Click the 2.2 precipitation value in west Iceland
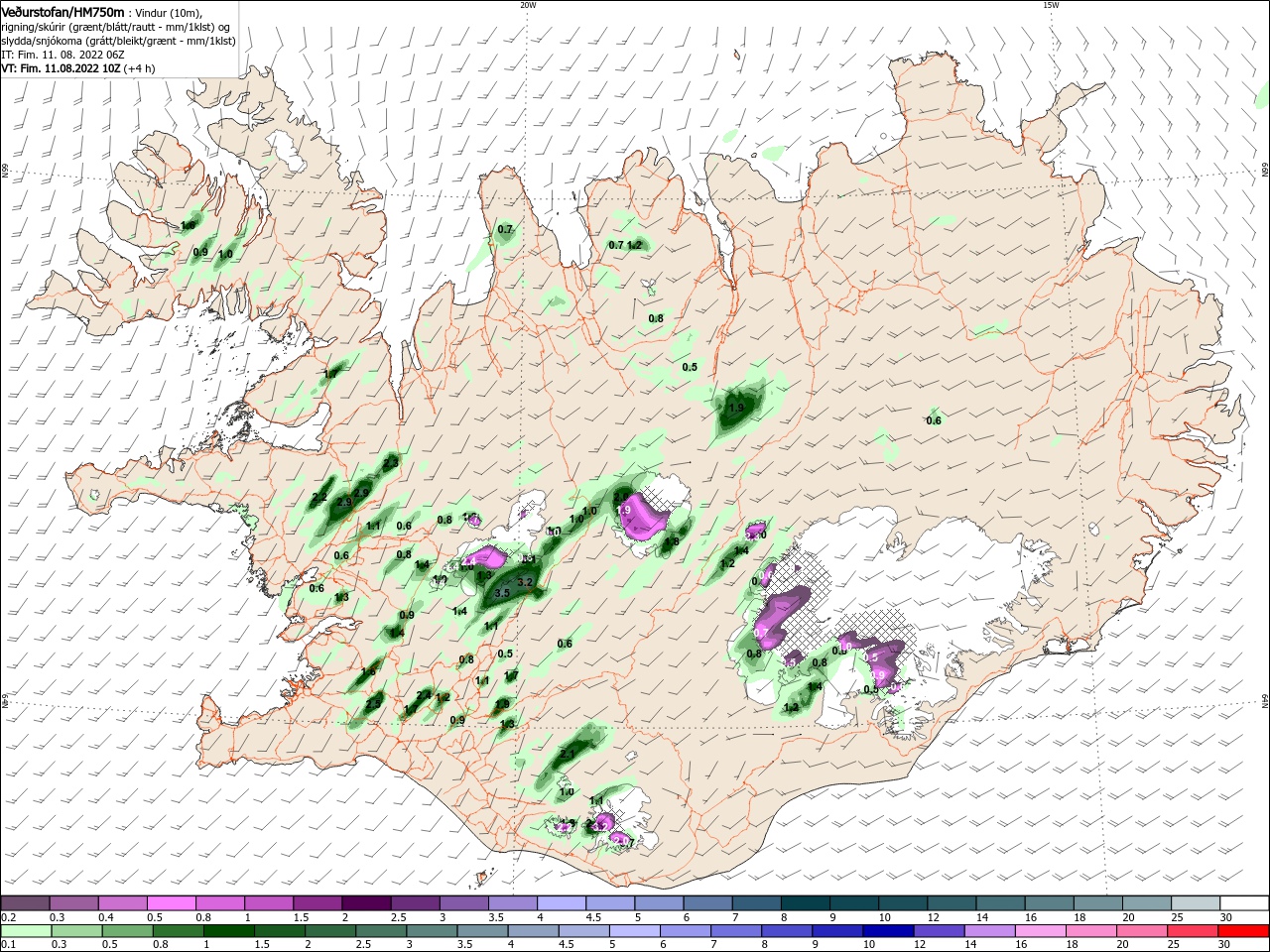 (319, 497)
